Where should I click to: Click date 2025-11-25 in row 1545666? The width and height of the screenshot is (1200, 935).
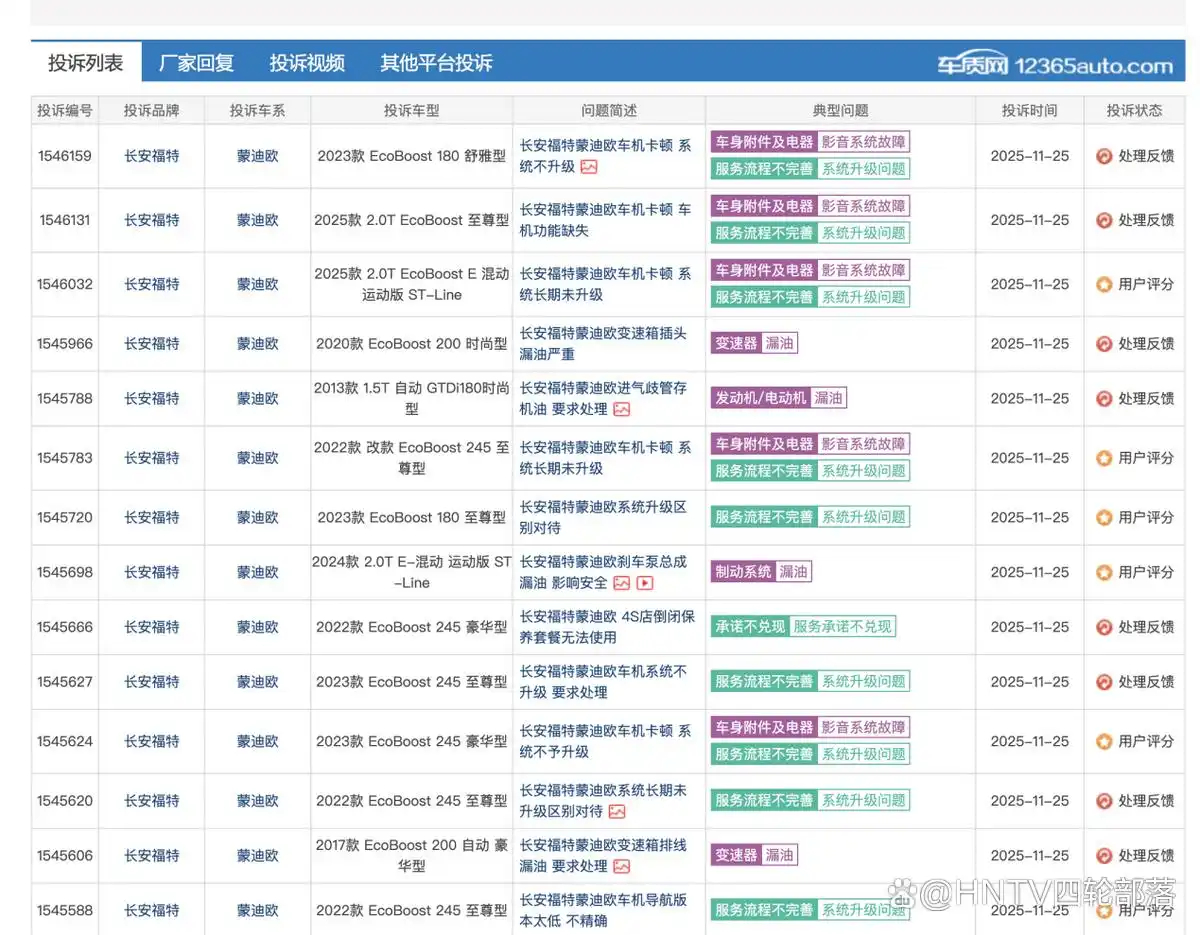click(x=1030, y=627)
